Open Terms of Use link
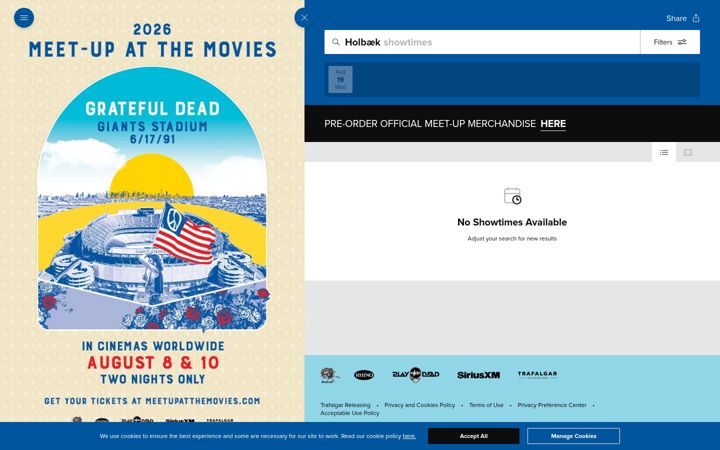The image size is (720, 450). (x=486, y=405)
